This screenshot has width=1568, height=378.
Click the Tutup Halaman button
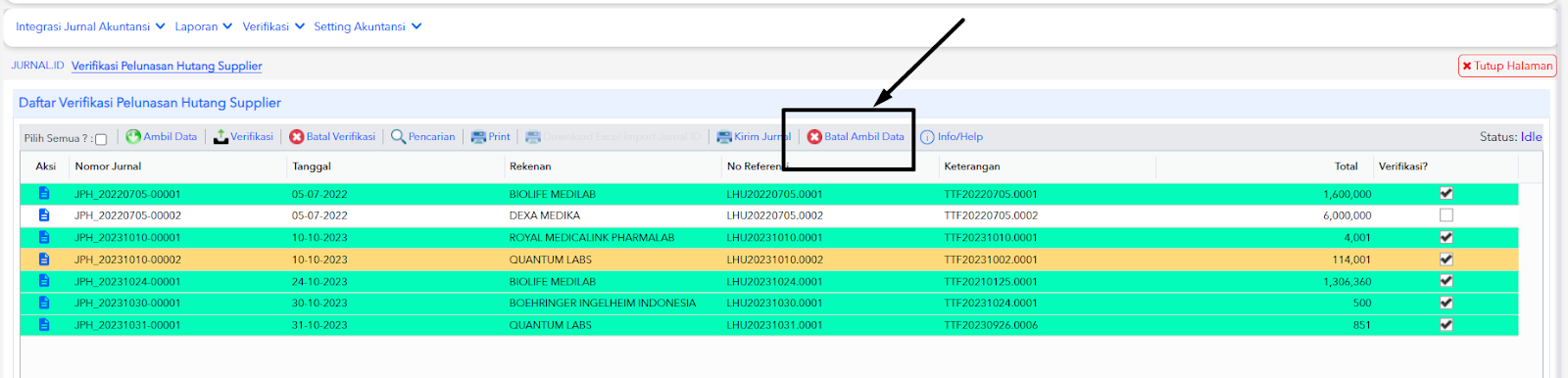click(x=1507, y=66)
